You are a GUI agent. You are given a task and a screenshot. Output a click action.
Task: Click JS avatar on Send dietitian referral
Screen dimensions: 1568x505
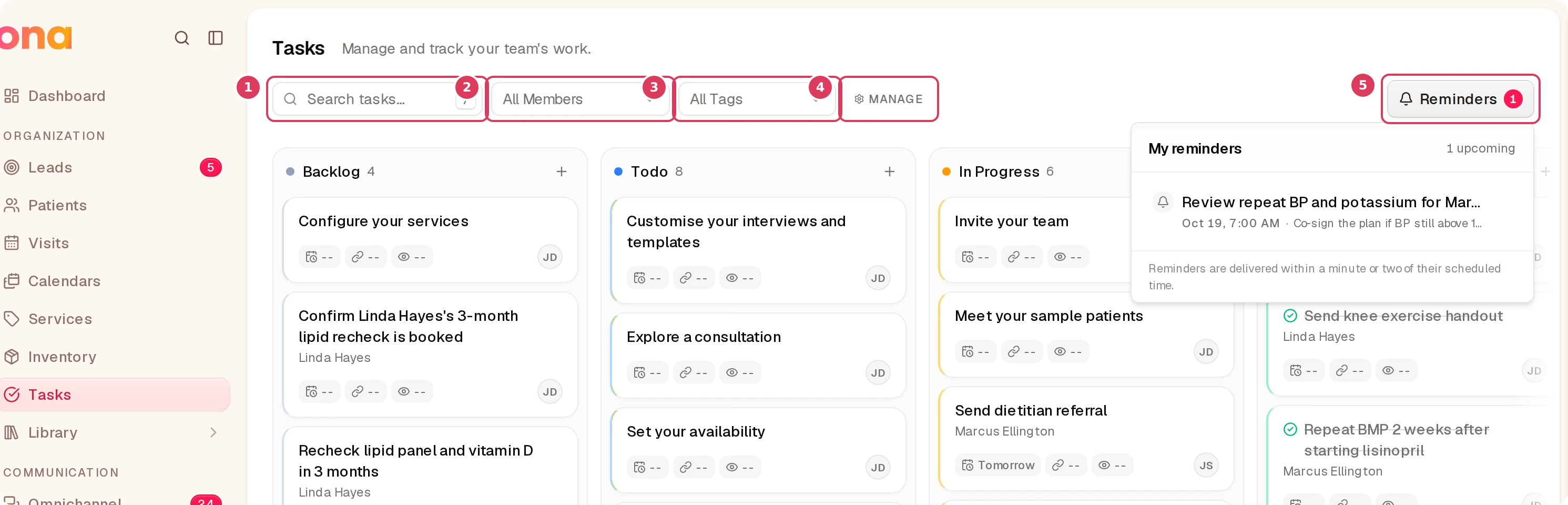[1206, 466]
